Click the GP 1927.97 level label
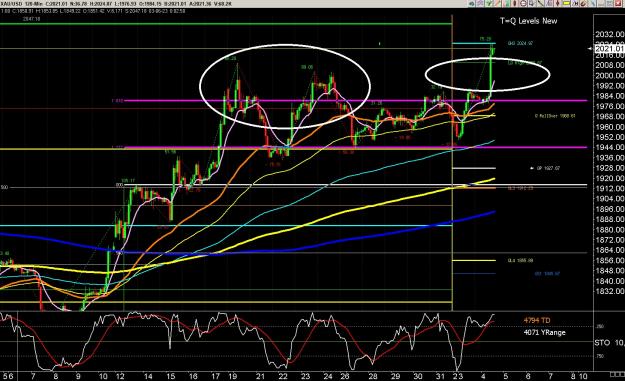 point(548,168)
